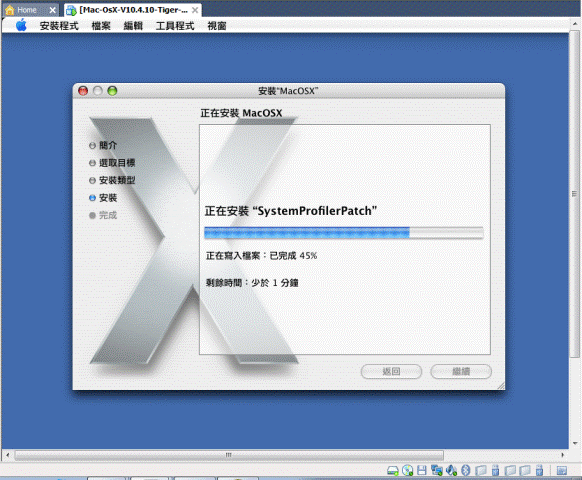Select the 選取目標 step bullet
This screenshot has height=480, width=582.
tap(92, 163)
